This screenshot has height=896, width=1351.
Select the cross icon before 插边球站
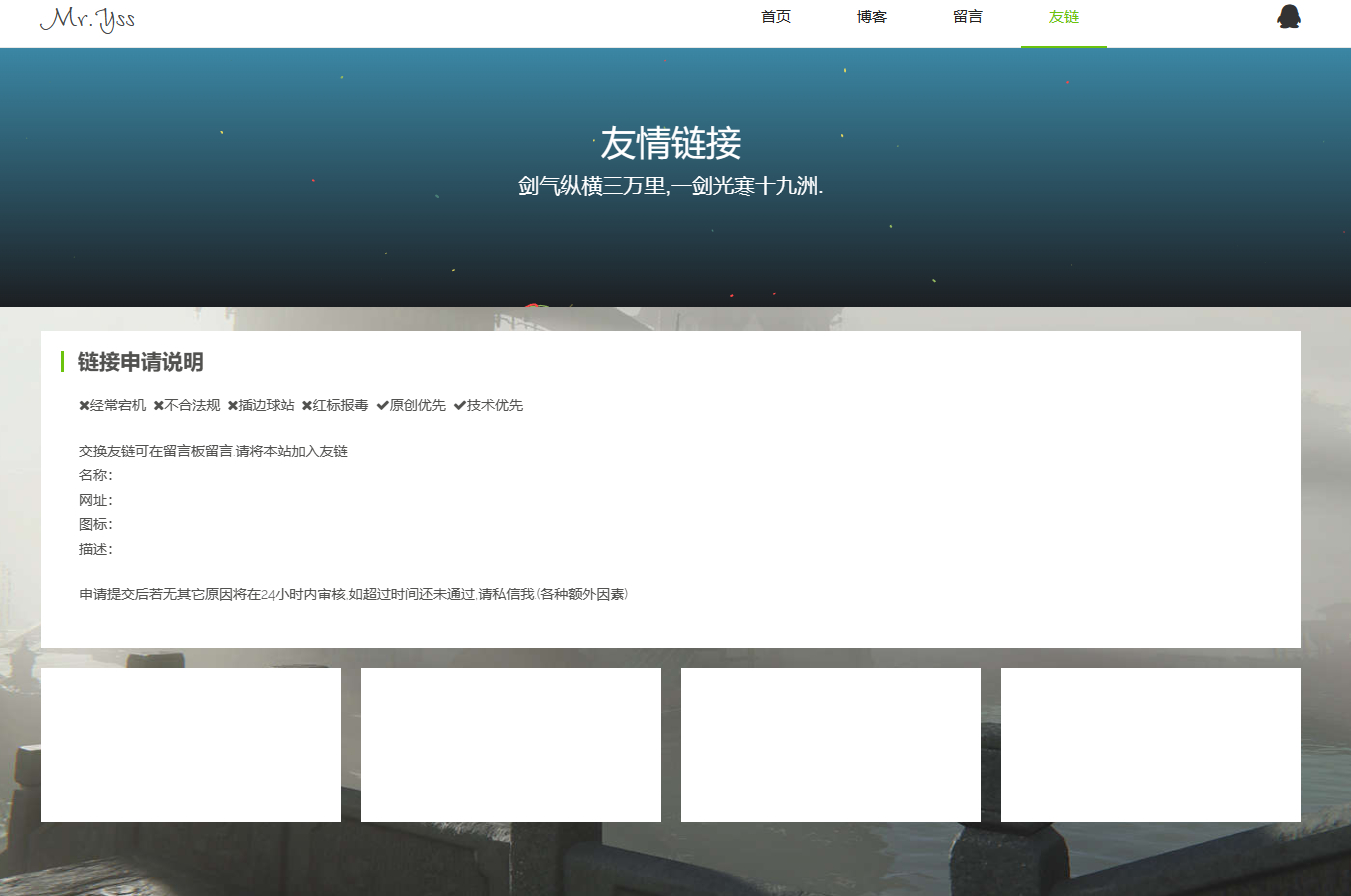tap(232, 406)
